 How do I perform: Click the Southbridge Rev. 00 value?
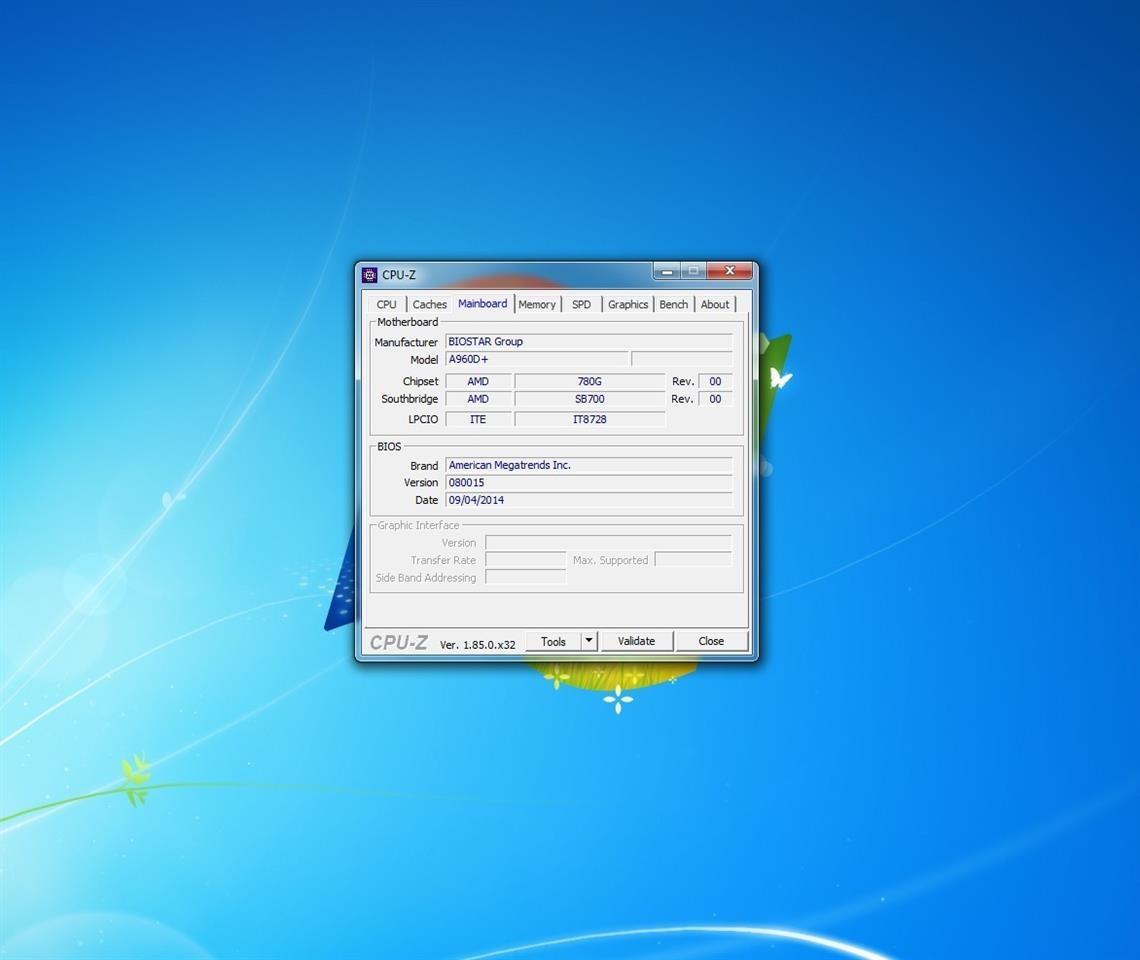pos(715,399)
